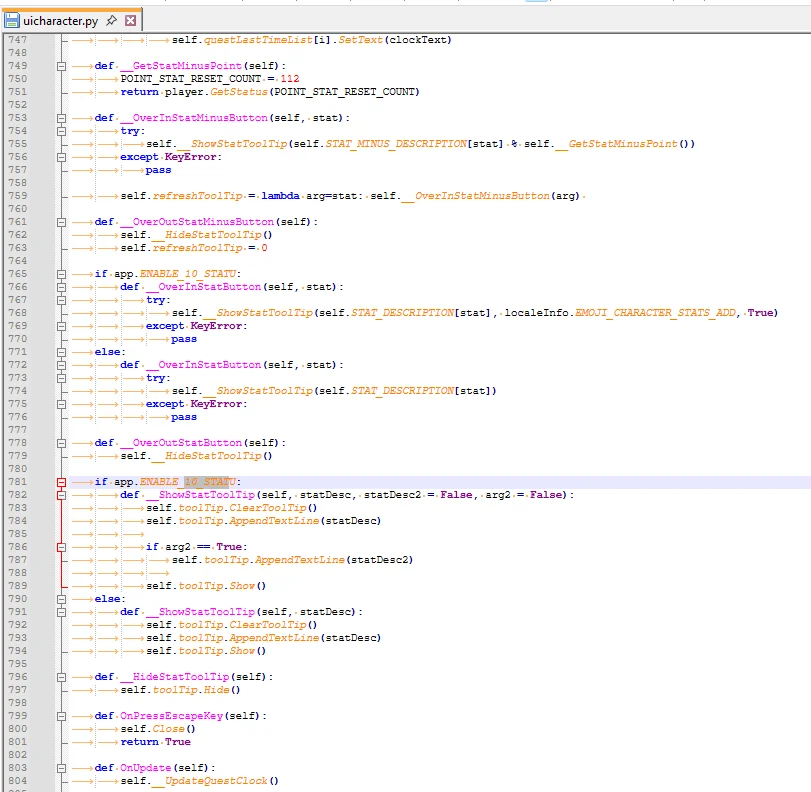This screenshot has width=811, height=792.
Task: Click line number 750 in the margin
Action: click(x=17, y=79)
